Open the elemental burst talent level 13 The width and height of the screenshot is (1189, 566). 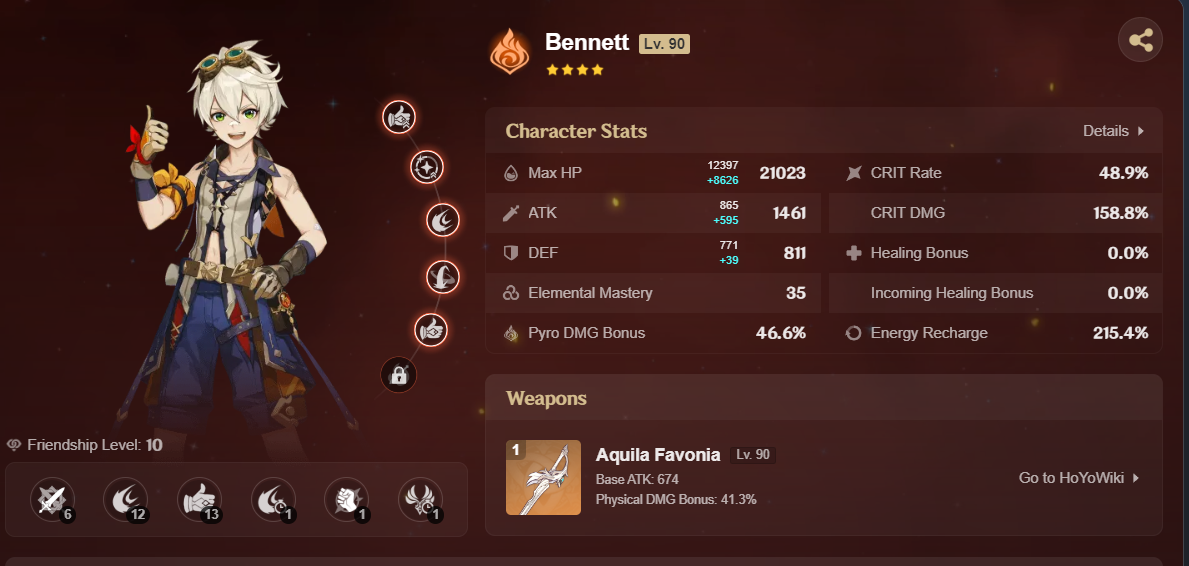pos(200,500)
